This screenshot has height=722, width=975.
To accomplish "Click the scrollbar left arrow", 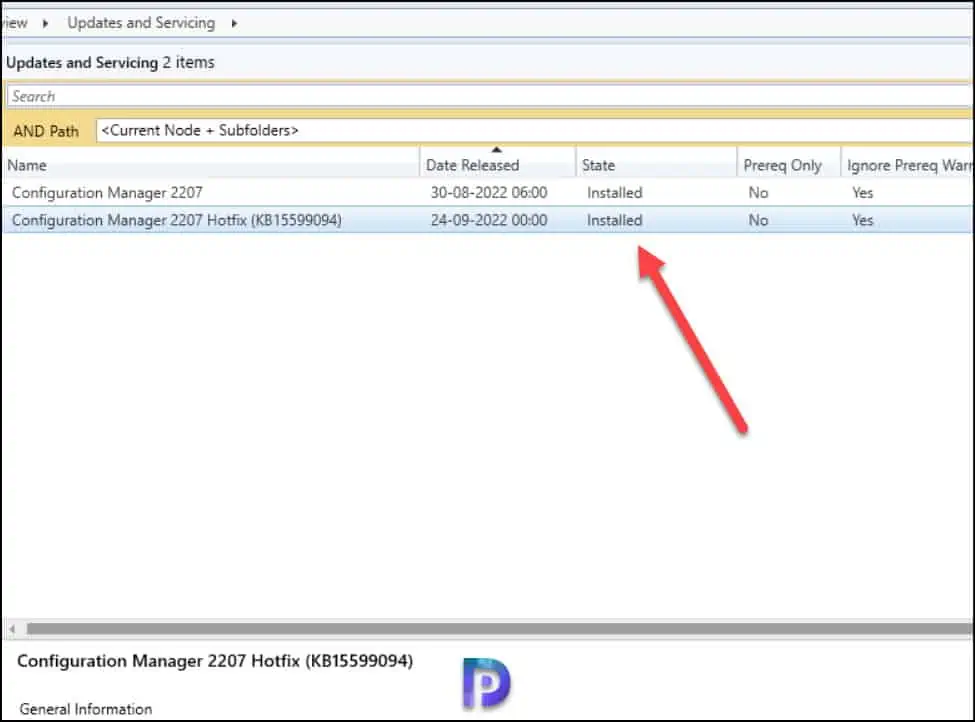I will (x=12, y=629).
